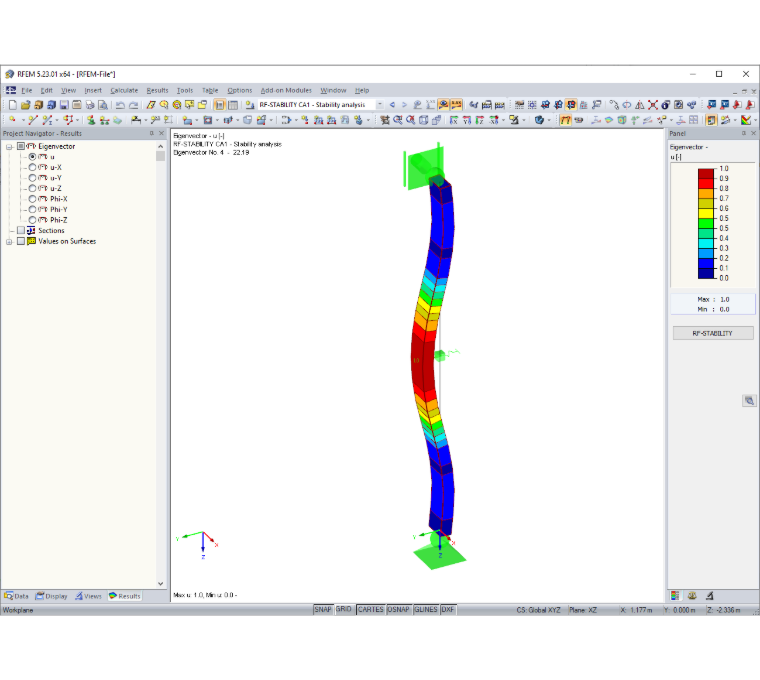Open factors tab icon at panel bottom

point(692,596)
